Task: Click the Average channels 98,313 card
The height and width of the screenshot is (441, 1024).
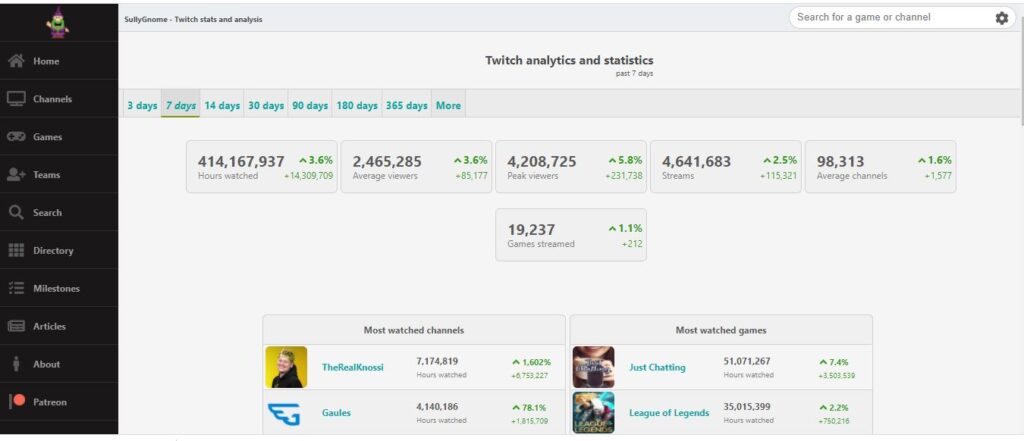Action: (x=880, y=167)
